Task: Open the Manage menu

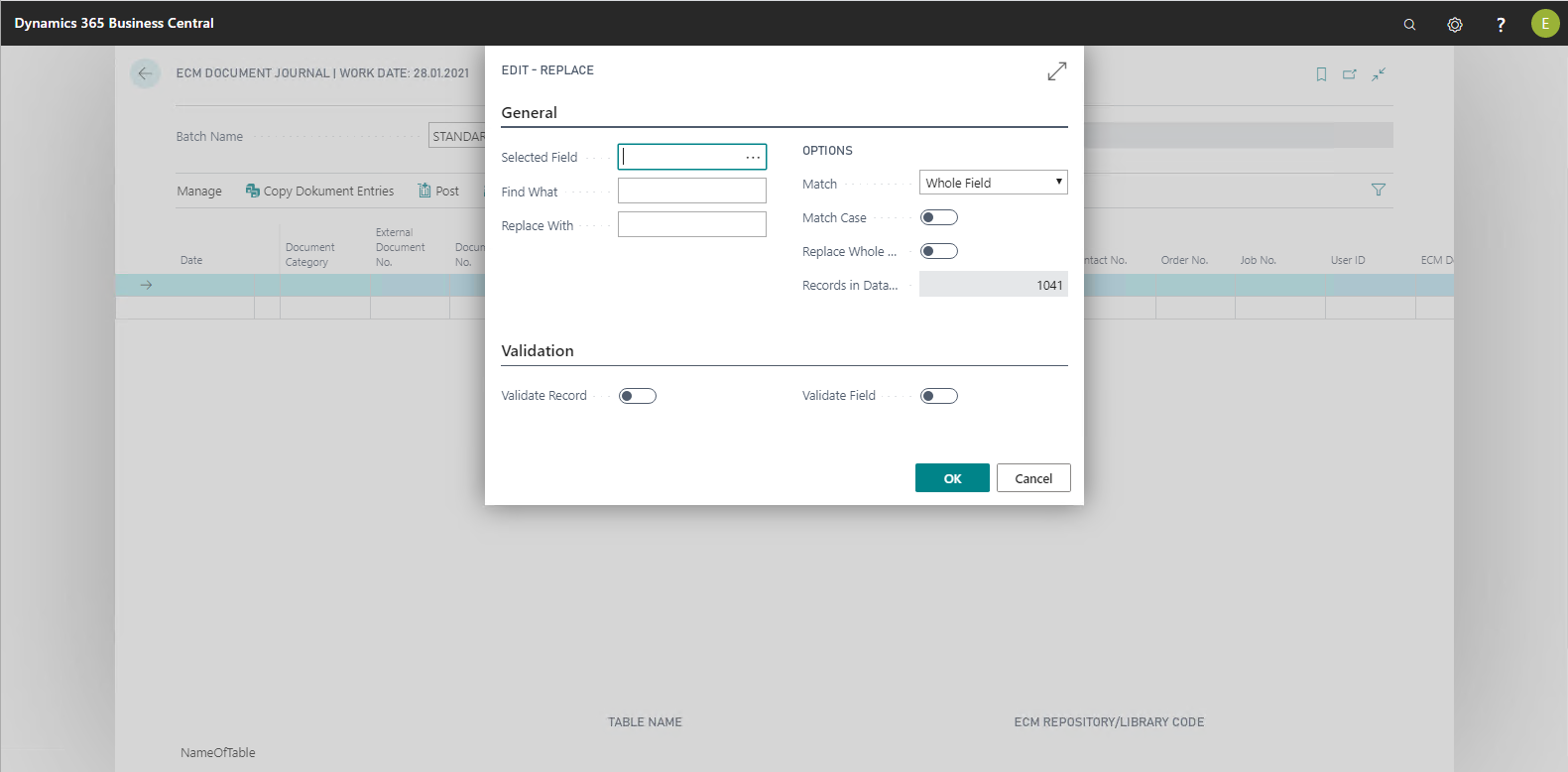Action: tap(199, 191)
